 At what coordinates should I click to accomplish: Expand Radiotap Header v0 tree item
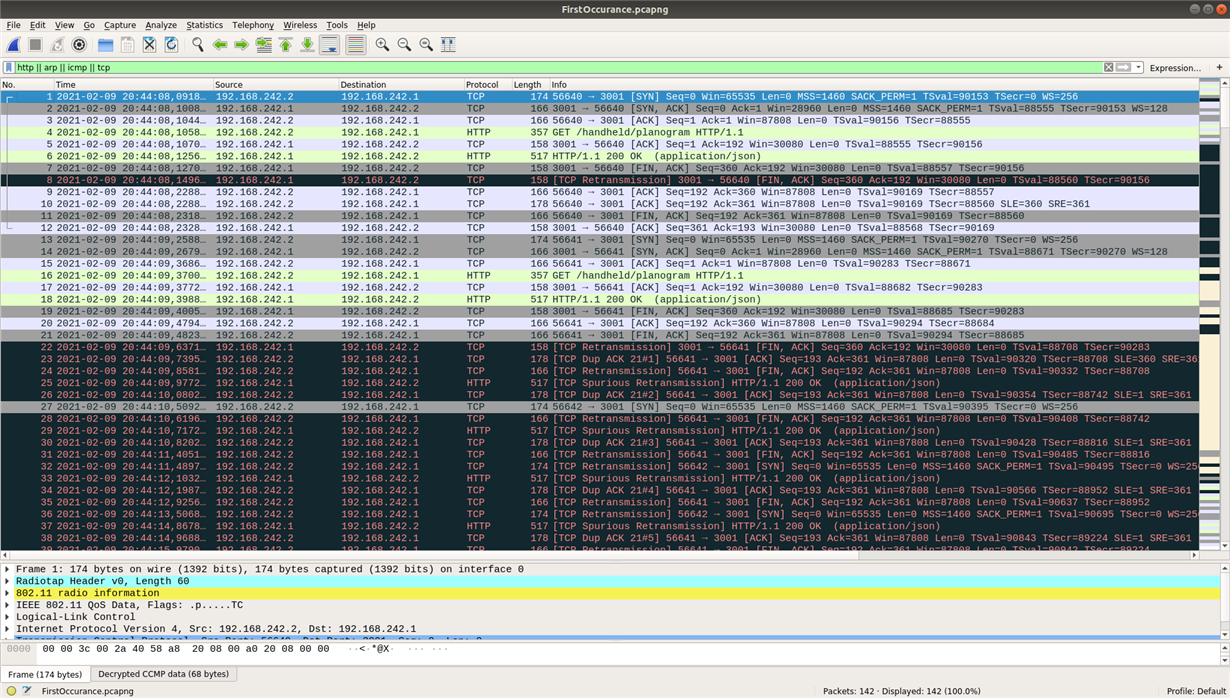[8, 581]
